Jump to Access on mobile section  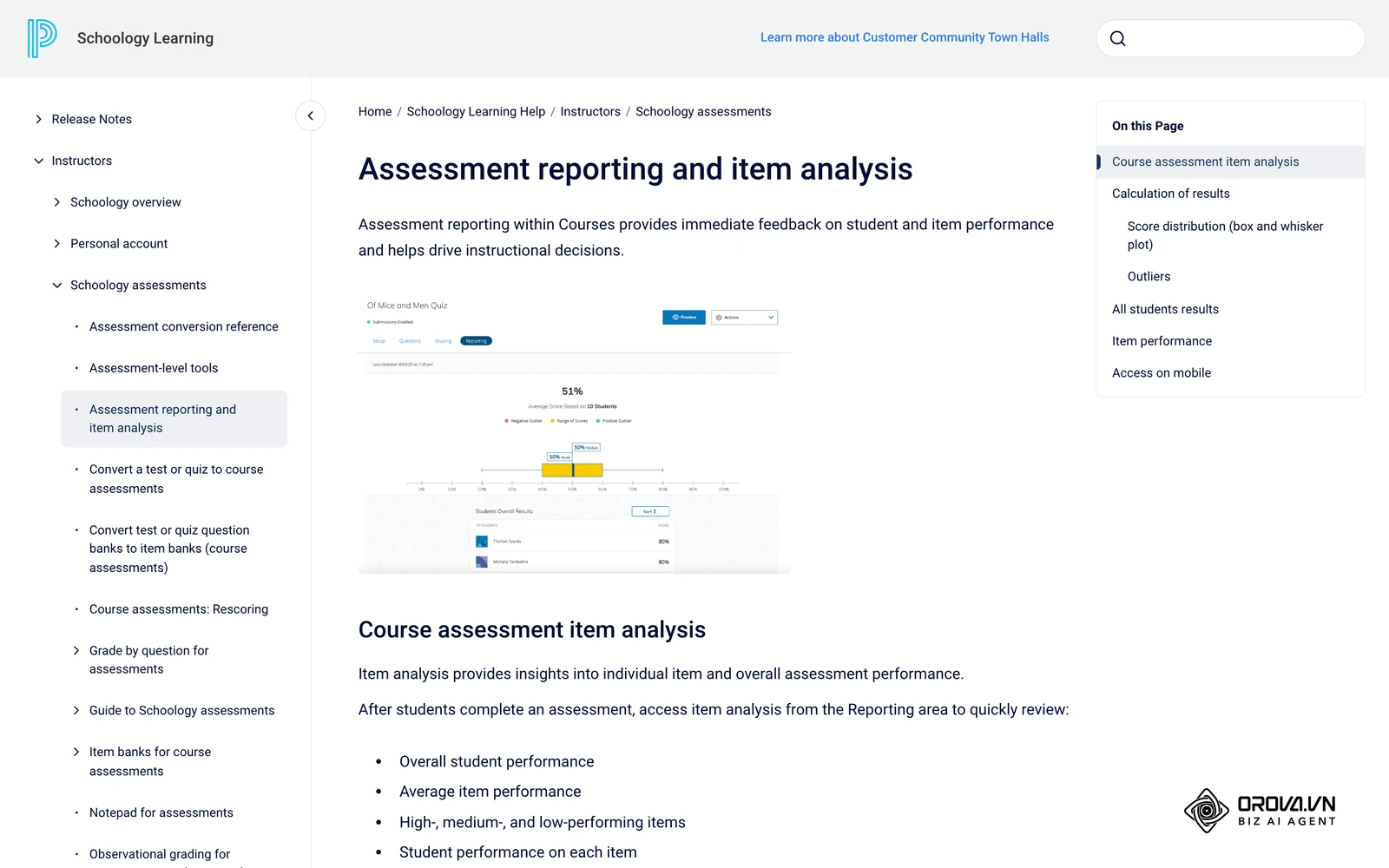(1162, 373)
